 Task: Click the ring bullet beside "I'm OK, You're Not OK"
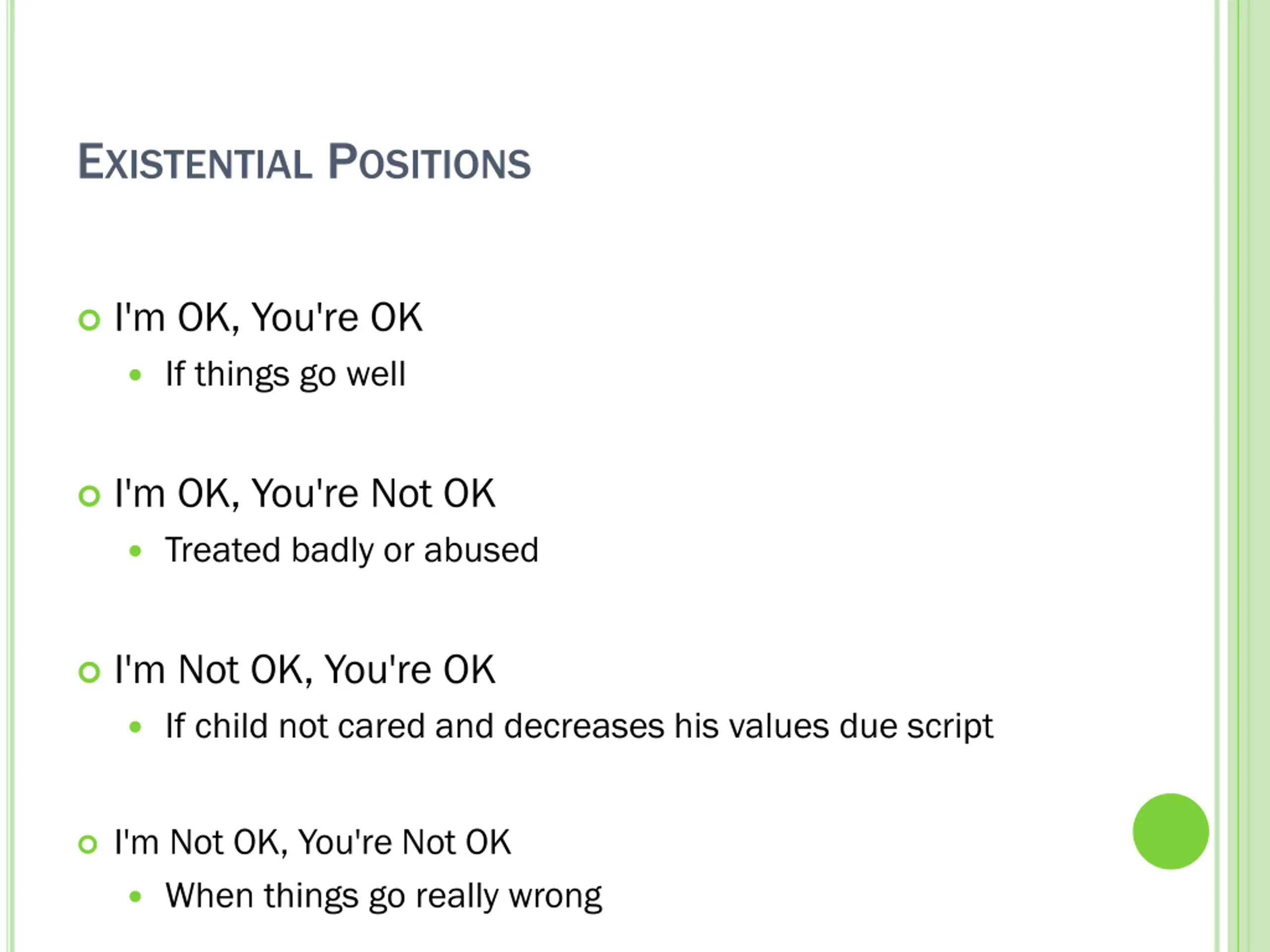tap(89, 496)
